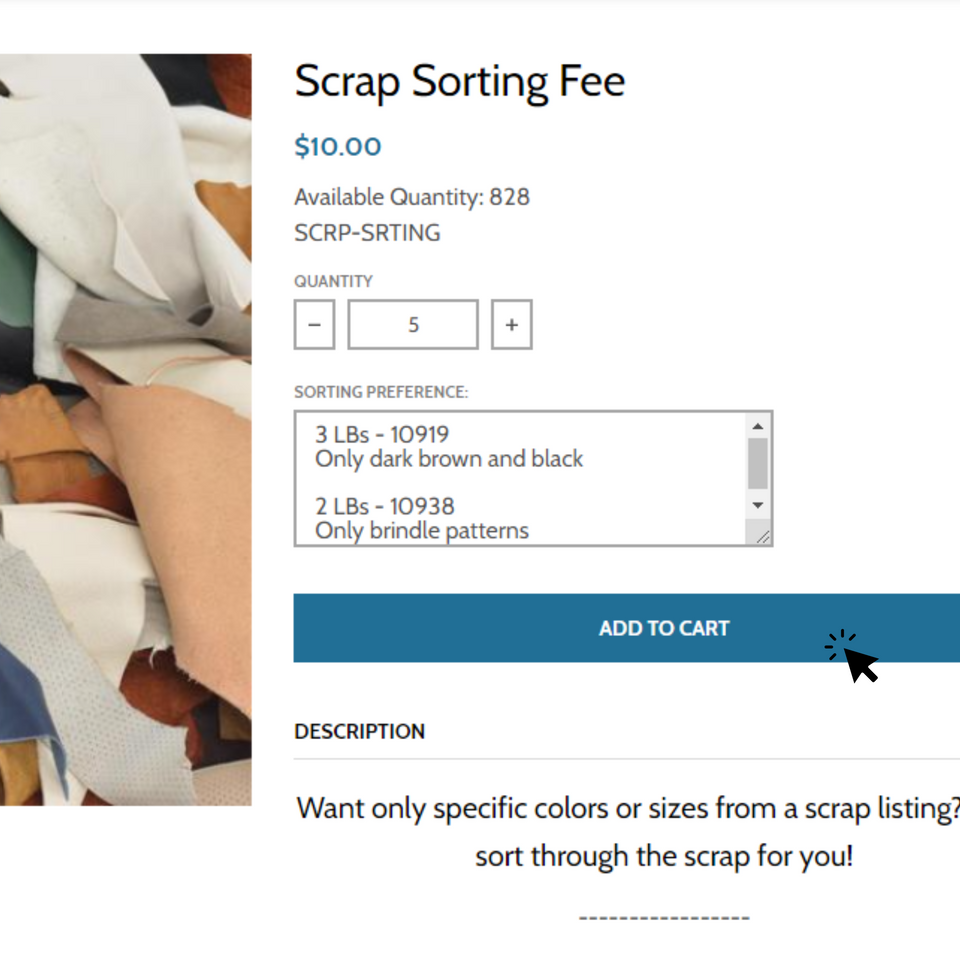The image size is (960, 960).
Task: Select the Scrap Sorting Fee title
Action: 459,81
